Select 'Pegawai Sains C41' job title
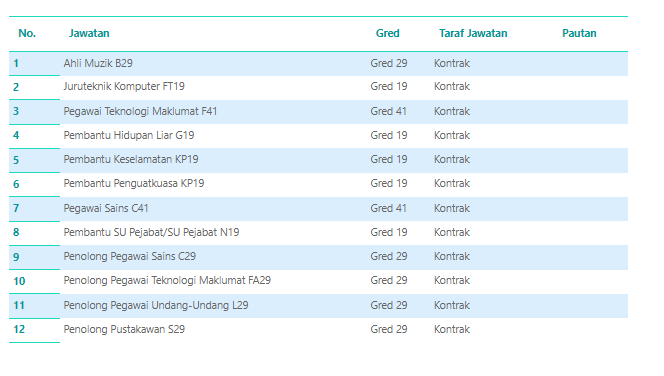 tap(106, 208)
